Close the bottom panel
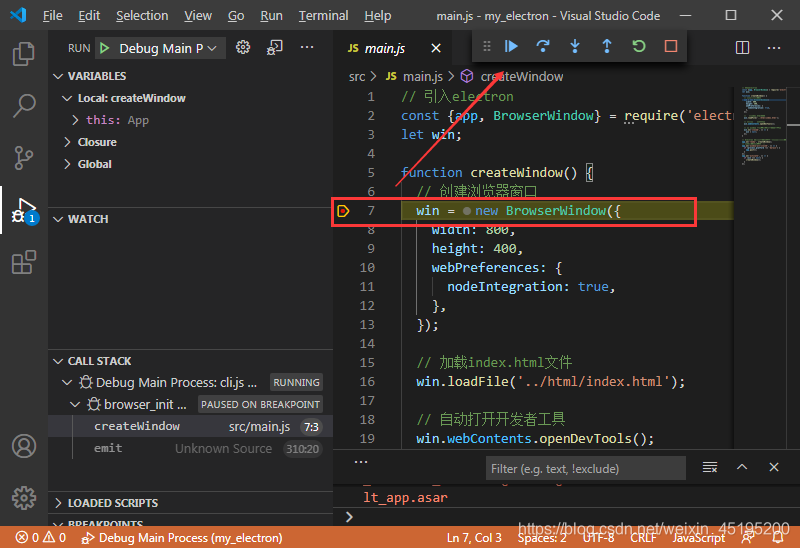This screenshot has width=800, height=548. 774,467
